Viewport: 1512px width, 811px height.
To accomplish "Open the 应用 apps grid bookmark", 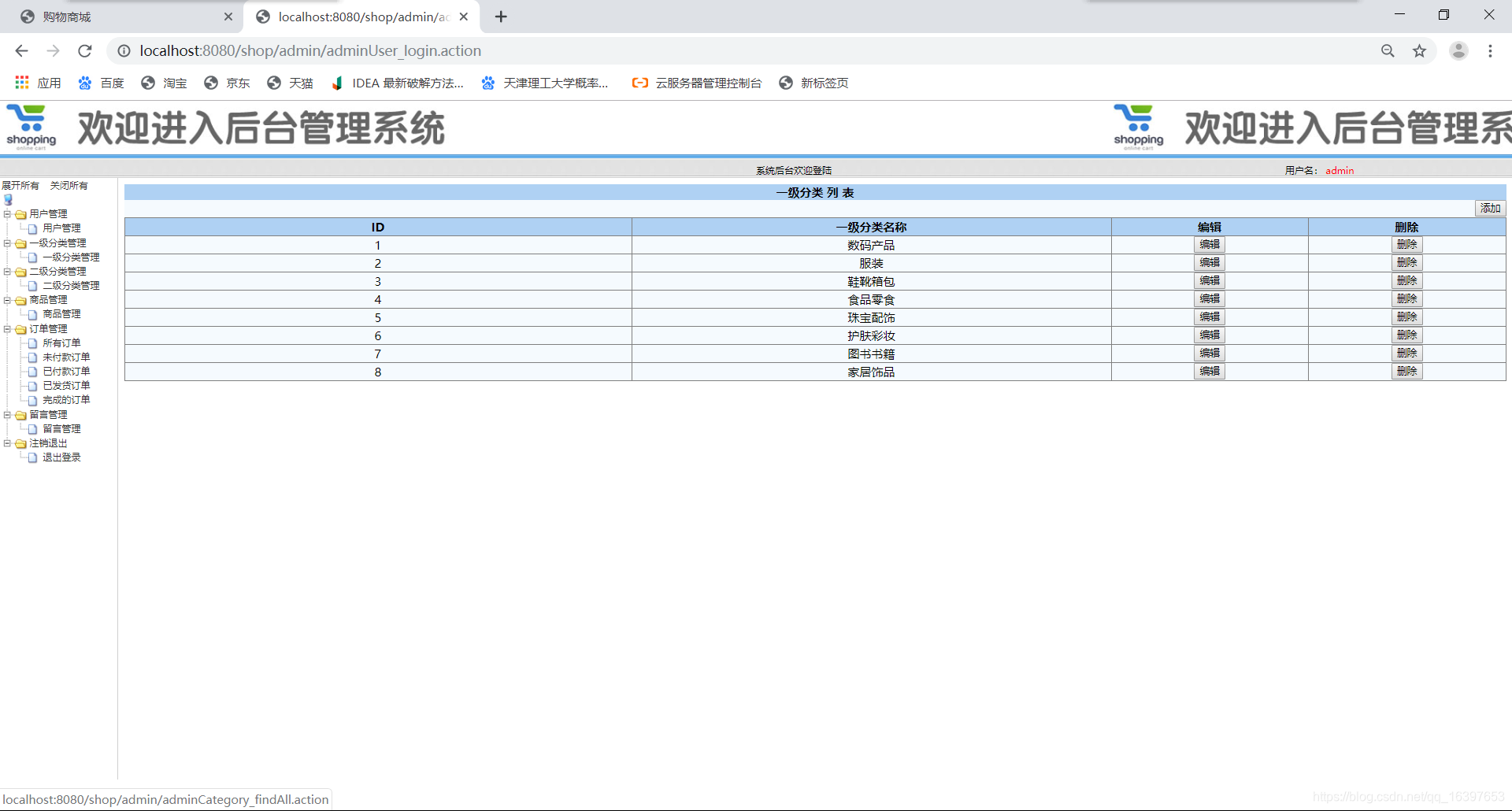I will (x=38, y=83).
